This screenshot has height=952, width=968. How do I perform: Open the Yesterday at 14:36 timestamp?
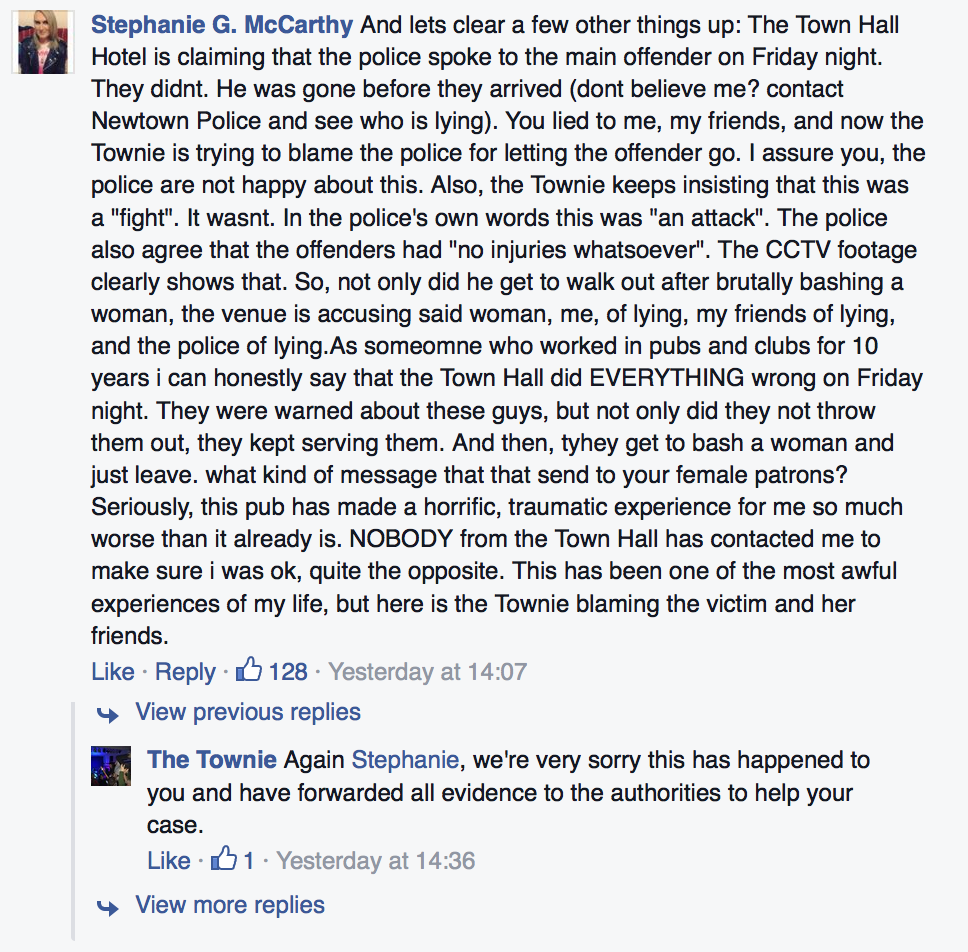[x=375, y=860]
